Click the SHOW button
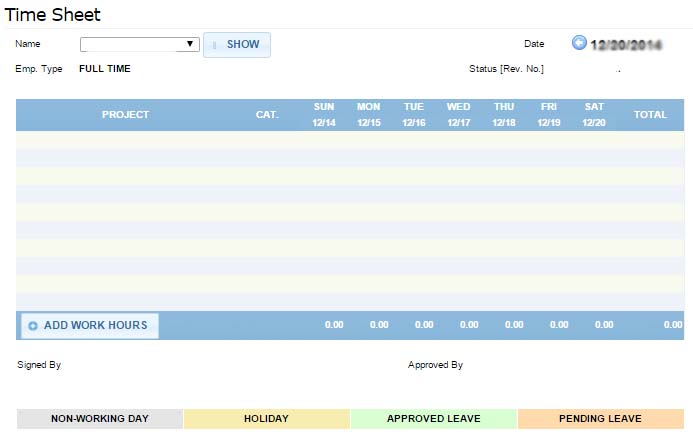693x437 pixels. (237, 45)
